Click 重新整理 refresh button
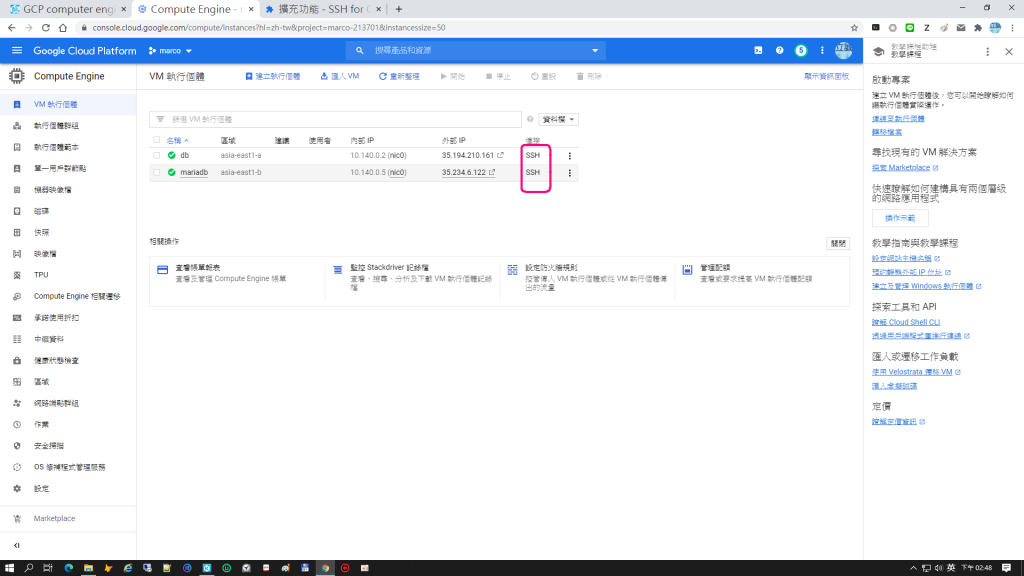Screen dimensions: 1024x576 [x=399, y=76]
